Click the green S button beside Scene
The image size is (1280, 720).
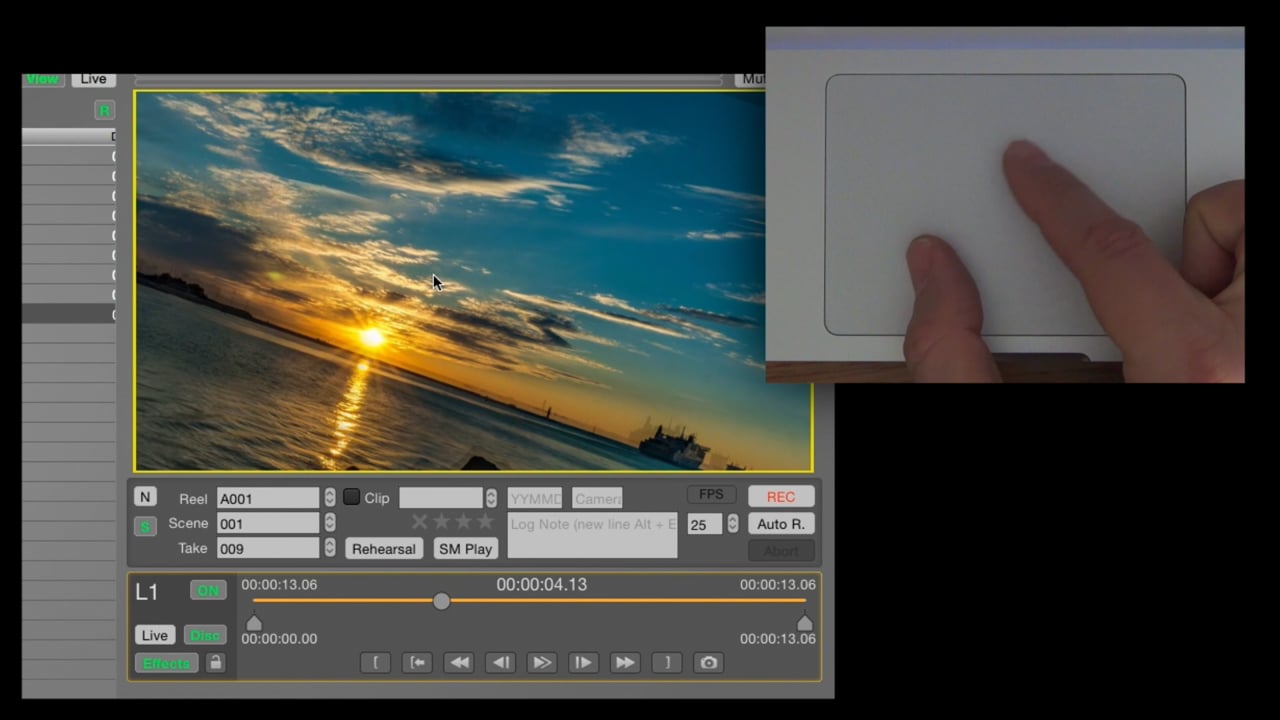pyautogui.click(x=145, y=526)
